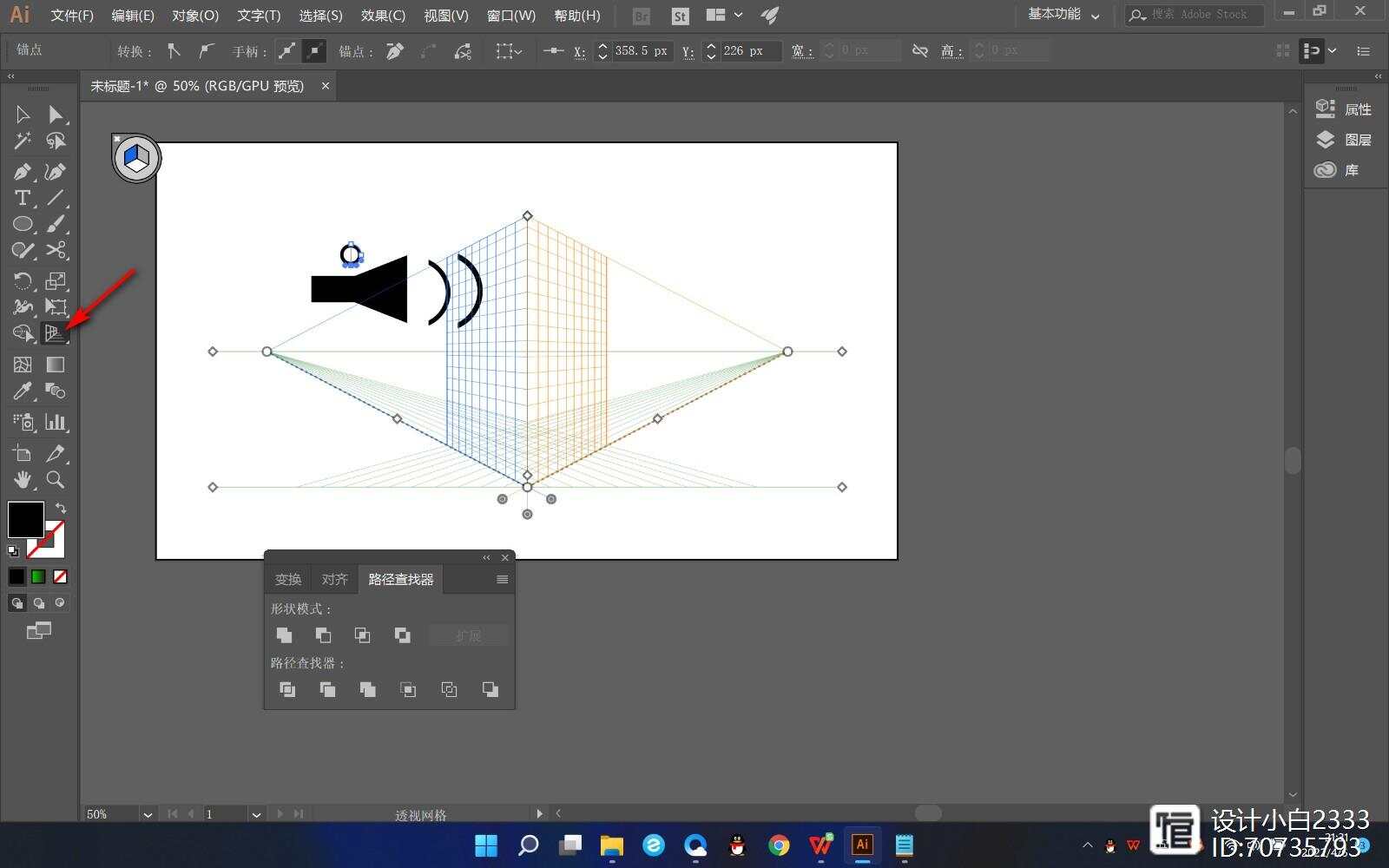1389x868 pixels.
Task: Select the Eyedropper tool
Action: pyautogui.click(x=23, y=391)
